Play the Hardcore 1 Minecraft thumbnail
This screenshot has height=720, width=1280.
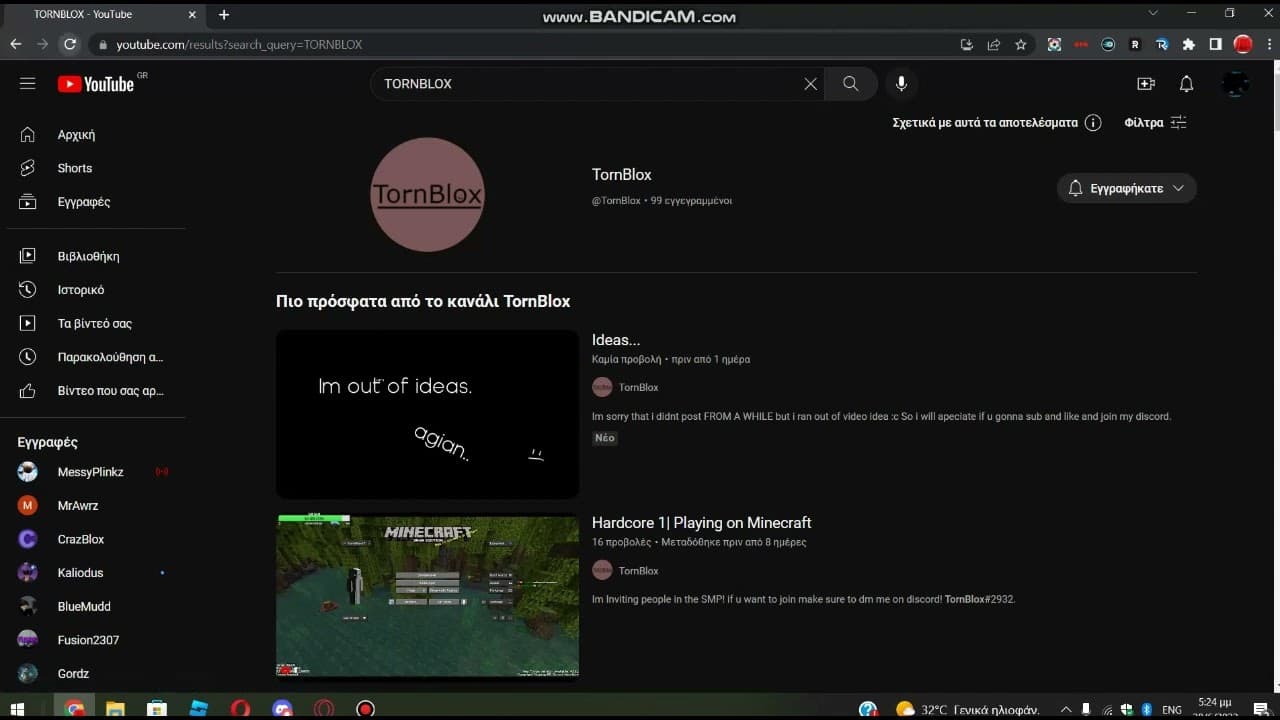[x=427, y=596]
